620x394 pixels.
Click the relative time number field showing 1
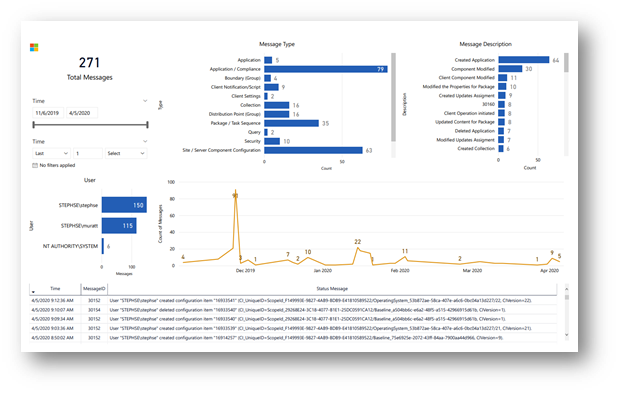click(88, 153)
